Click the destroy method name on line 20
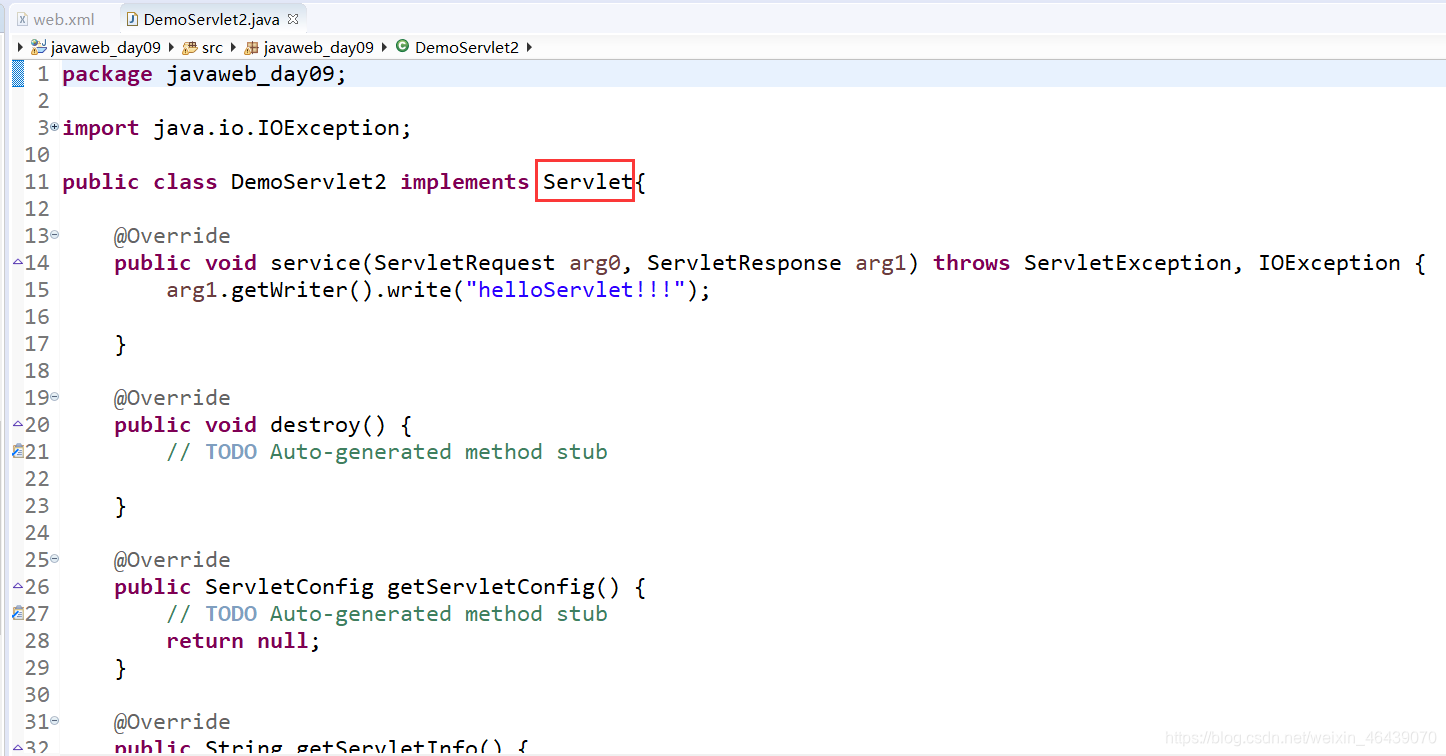 tap(315, 425)
